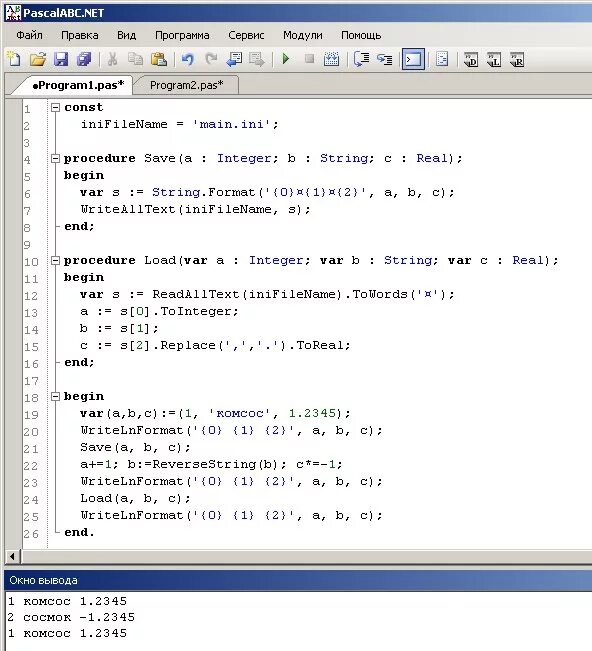Viewport: 592px width, 651px height.
Task: Click the first output line '1 комсос 1.2345'
Action: pyautogui.click(x=67, y=601)
